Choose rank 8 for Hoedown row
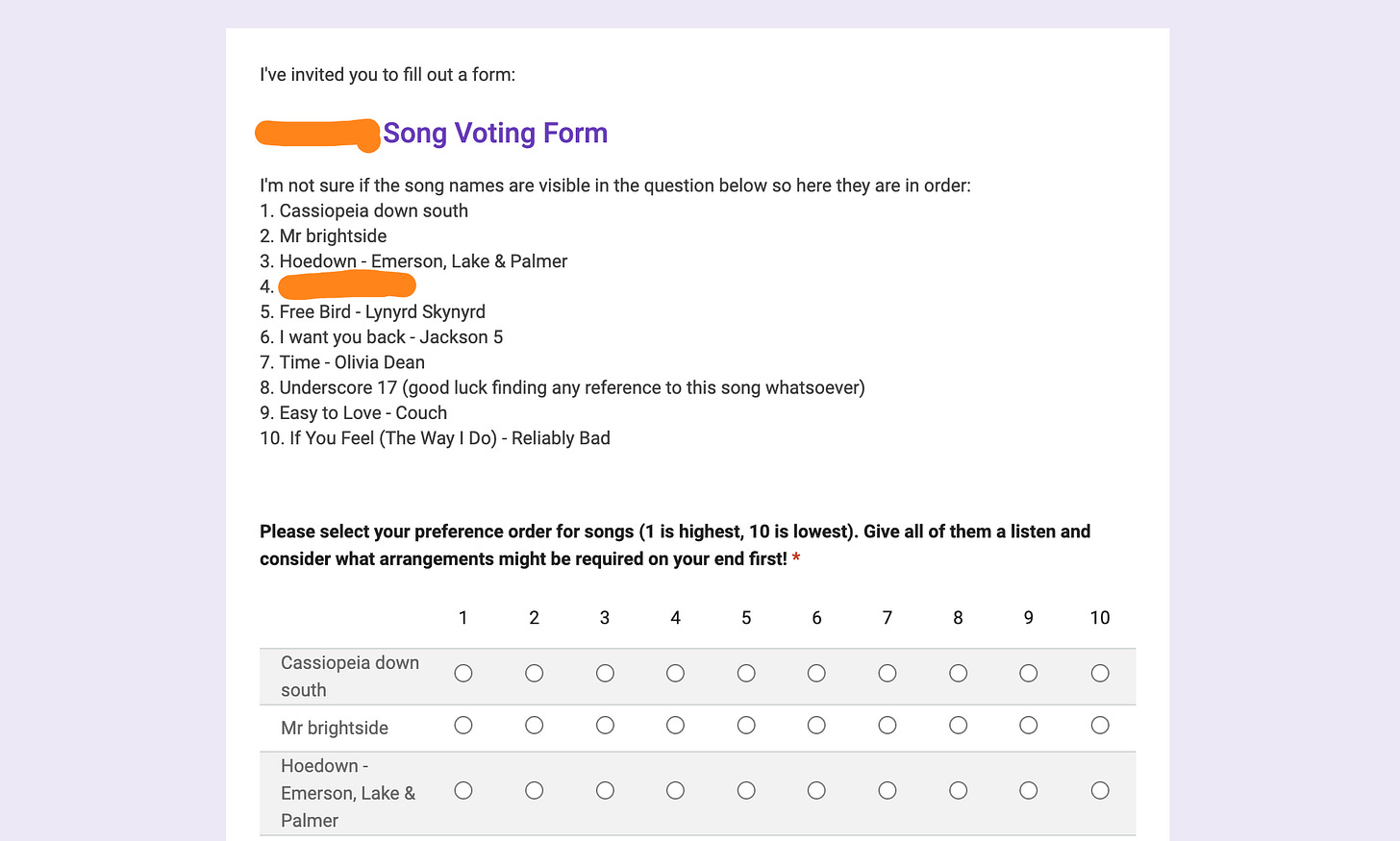Screen dimensions: 1400x841 point(958,791)
